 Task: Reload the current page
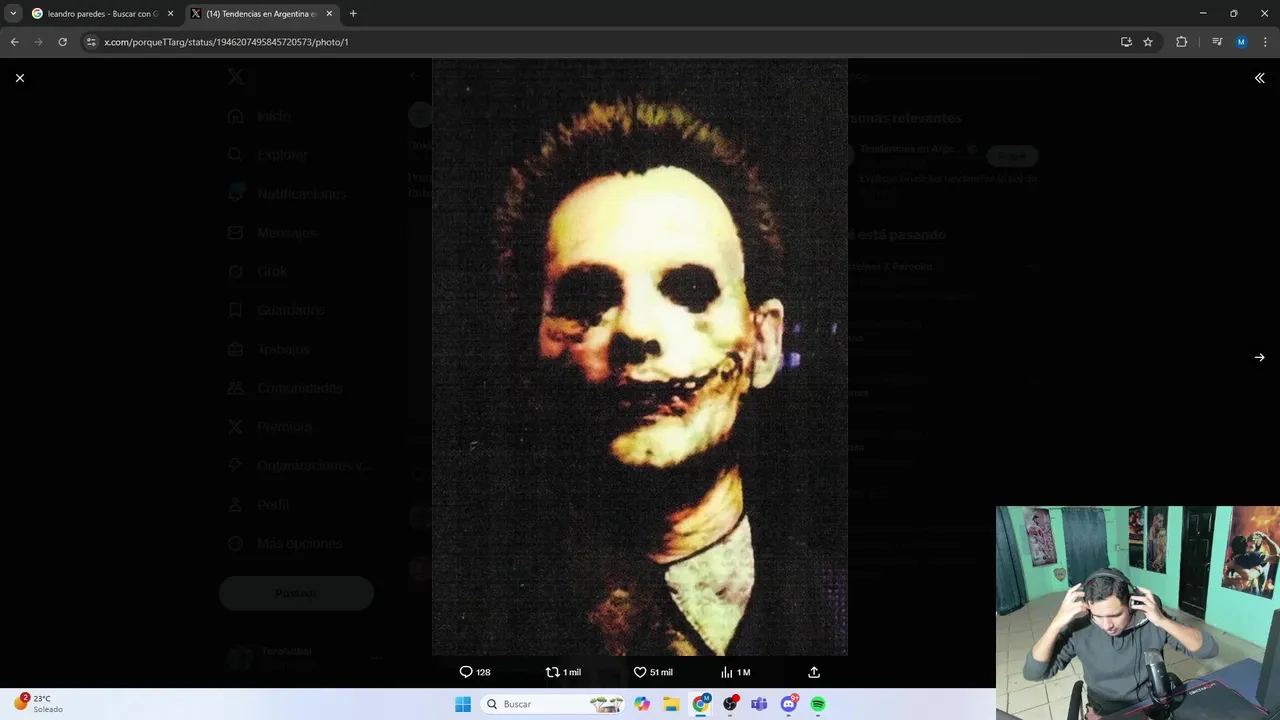pyautogui.click(x=62, y=42)
